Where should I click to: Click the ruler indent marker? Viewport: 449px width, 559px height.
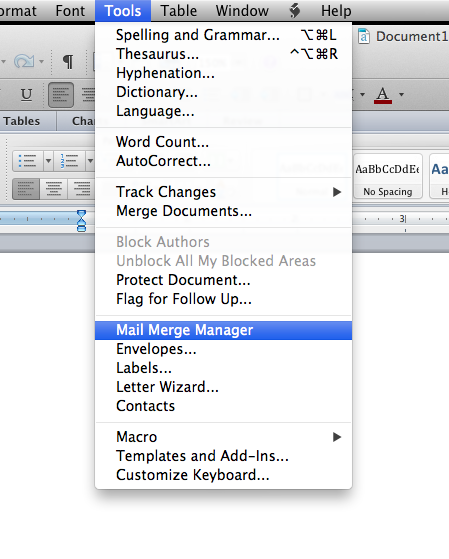tap(81, 220)
